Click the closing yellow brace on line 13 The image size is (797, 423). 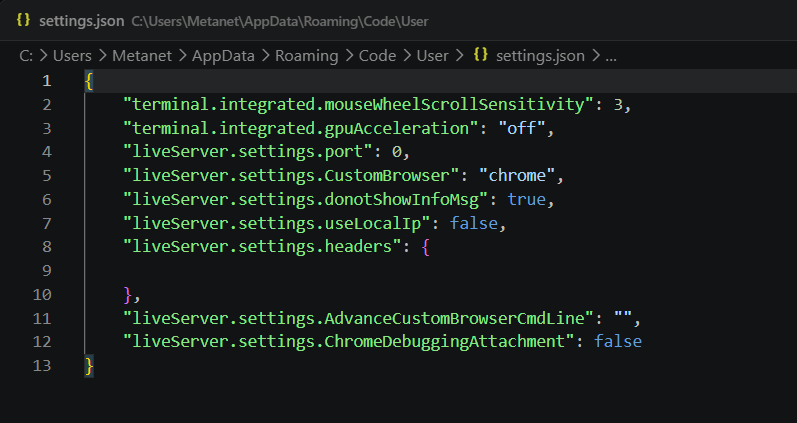[x=89, y=366]
